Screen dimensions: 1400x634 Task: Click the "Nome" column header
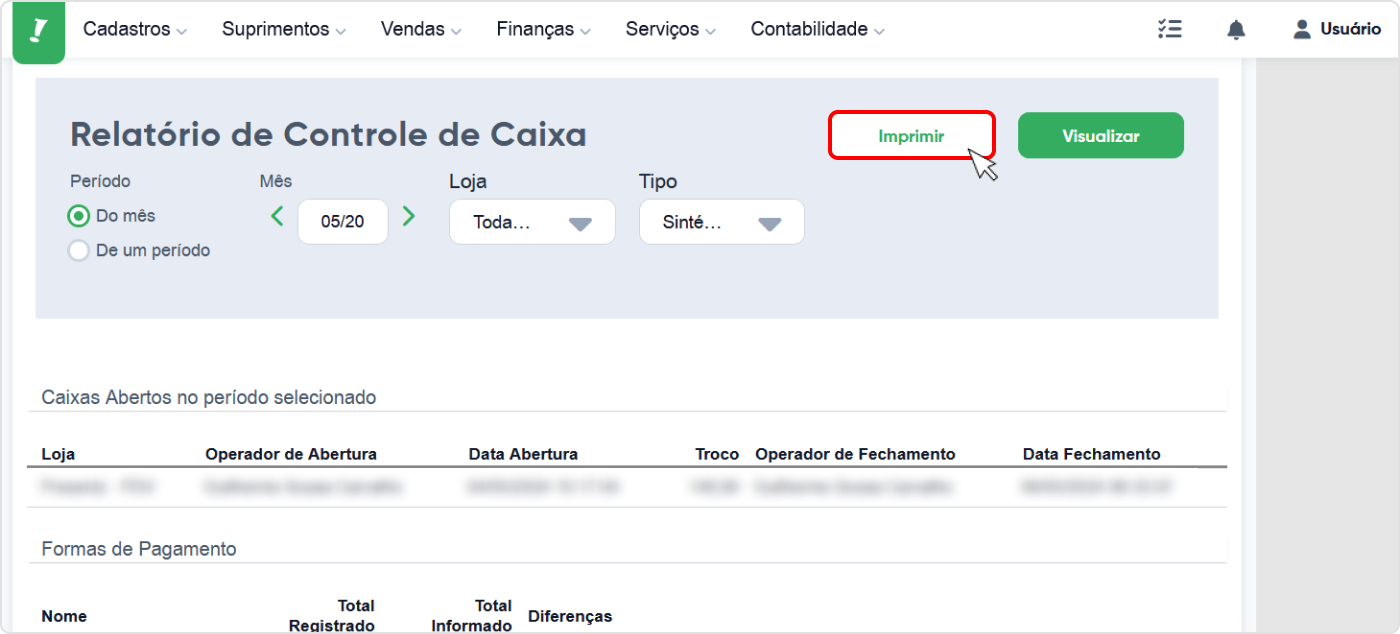coord(64,616)
